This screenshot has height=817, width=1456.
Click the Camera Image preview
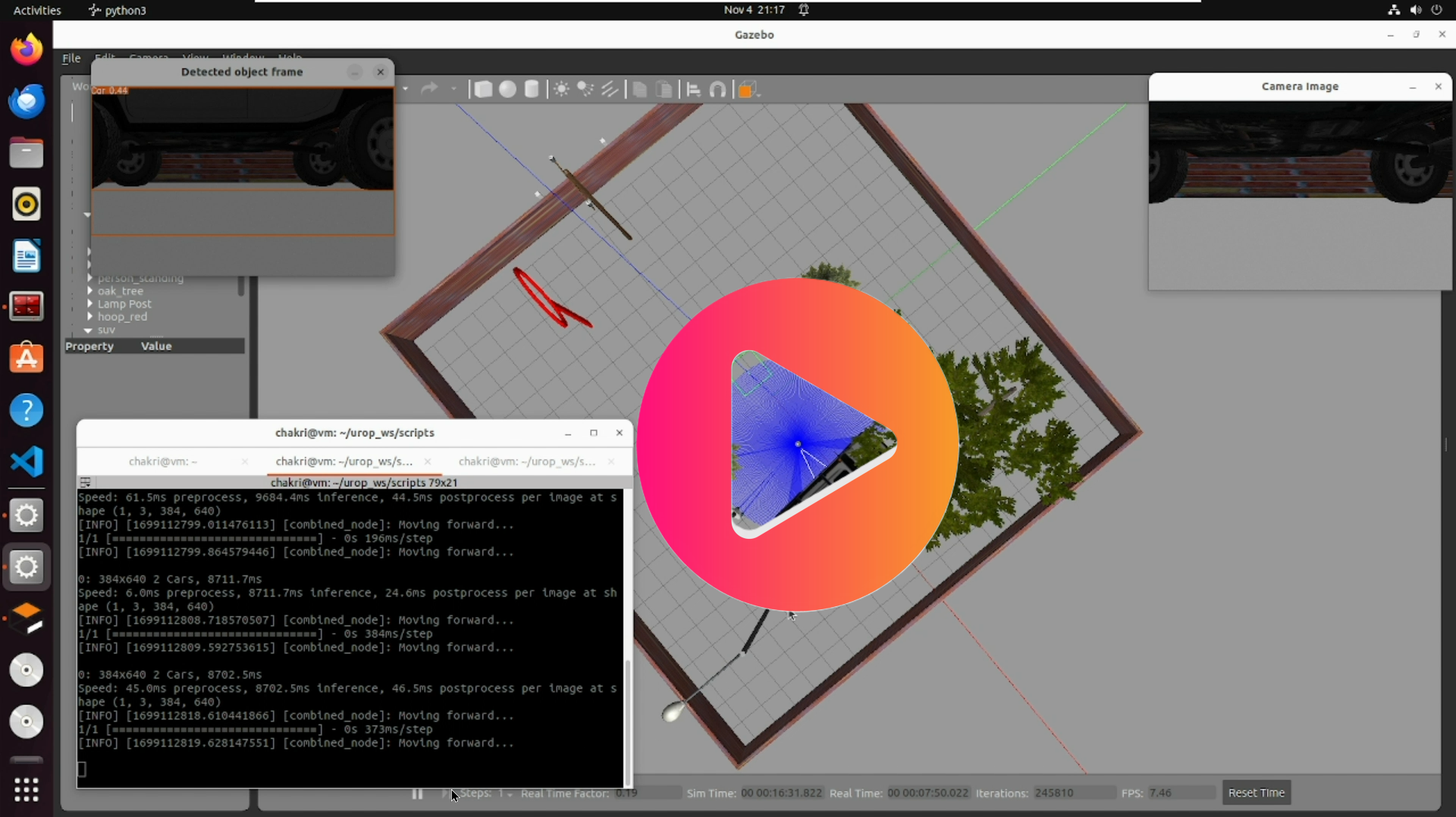(x=1300, y=196)
